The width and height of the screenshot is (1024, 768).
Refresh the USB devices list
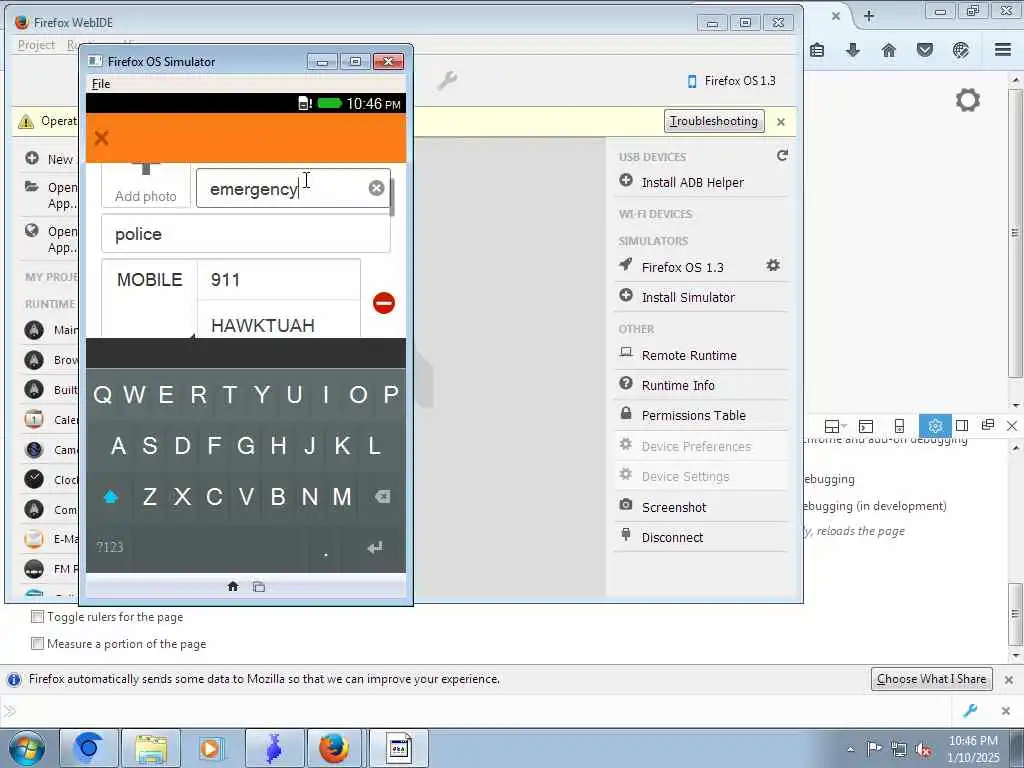(x=782, y=155)
